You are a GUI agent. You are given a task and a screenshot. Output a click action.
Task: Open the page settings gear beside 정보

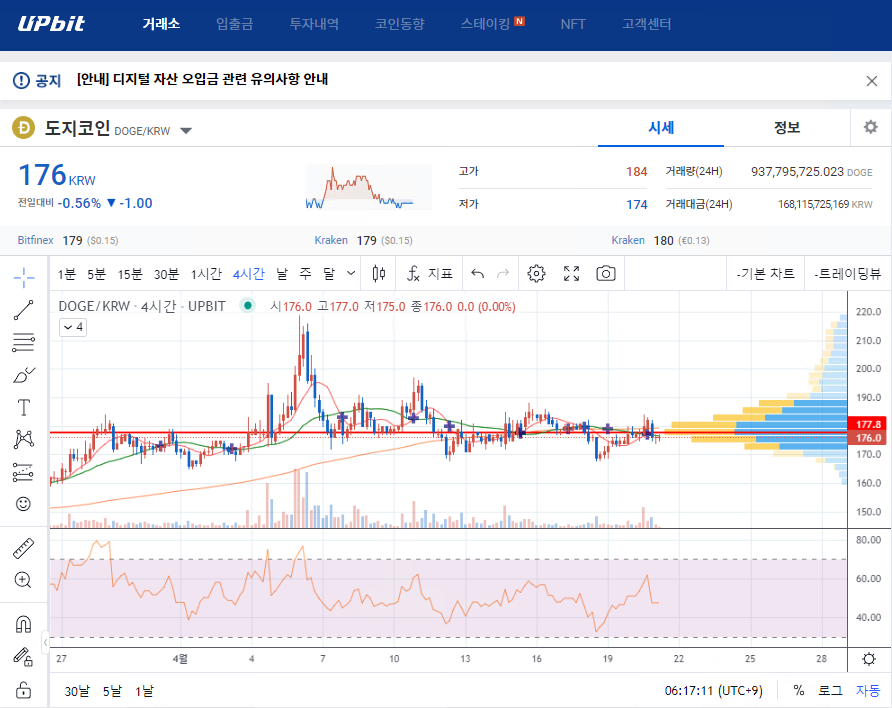[870, 127]
